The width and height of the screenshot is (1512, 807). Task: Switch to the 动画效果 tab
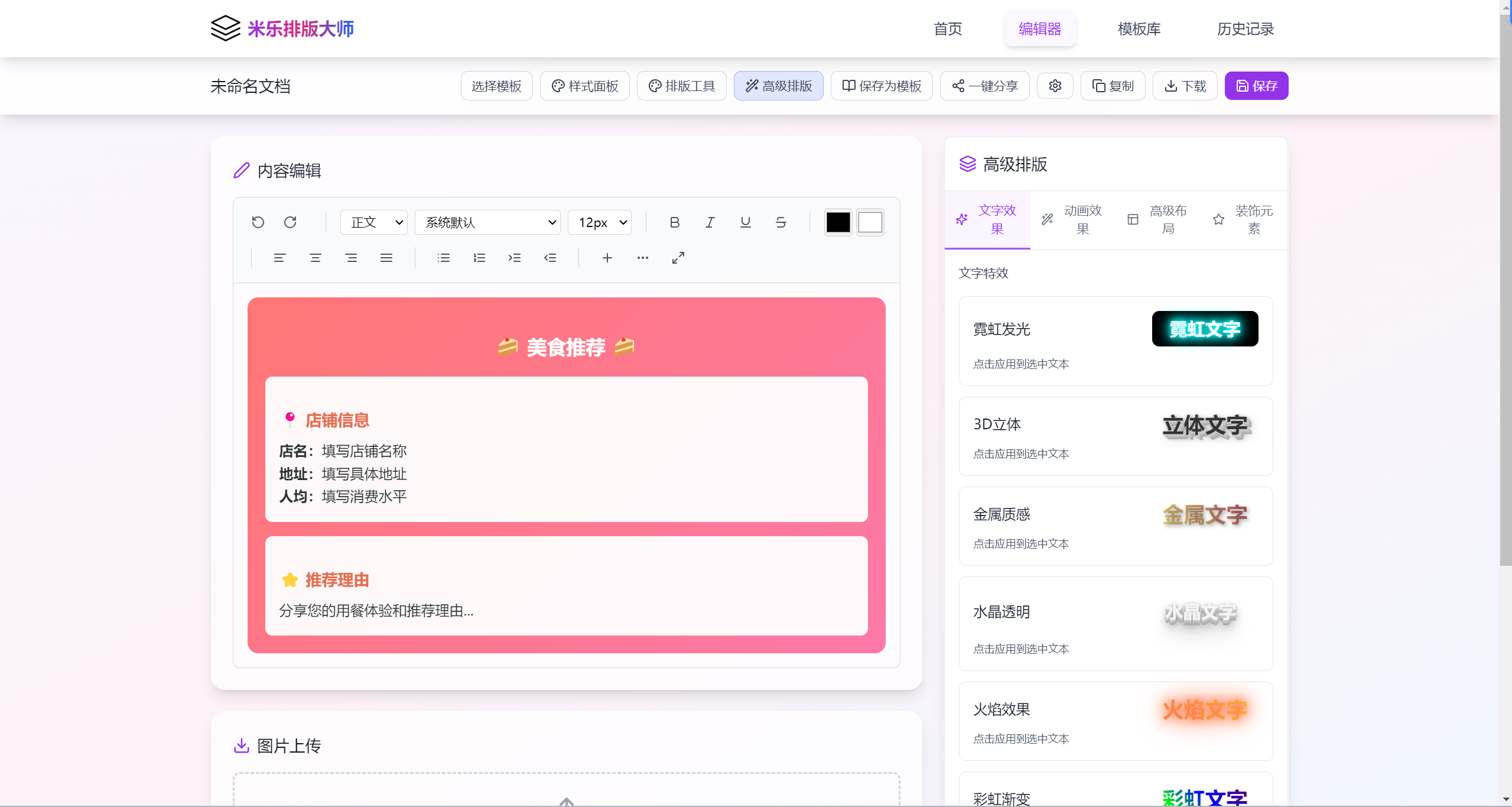point(1072,220)
